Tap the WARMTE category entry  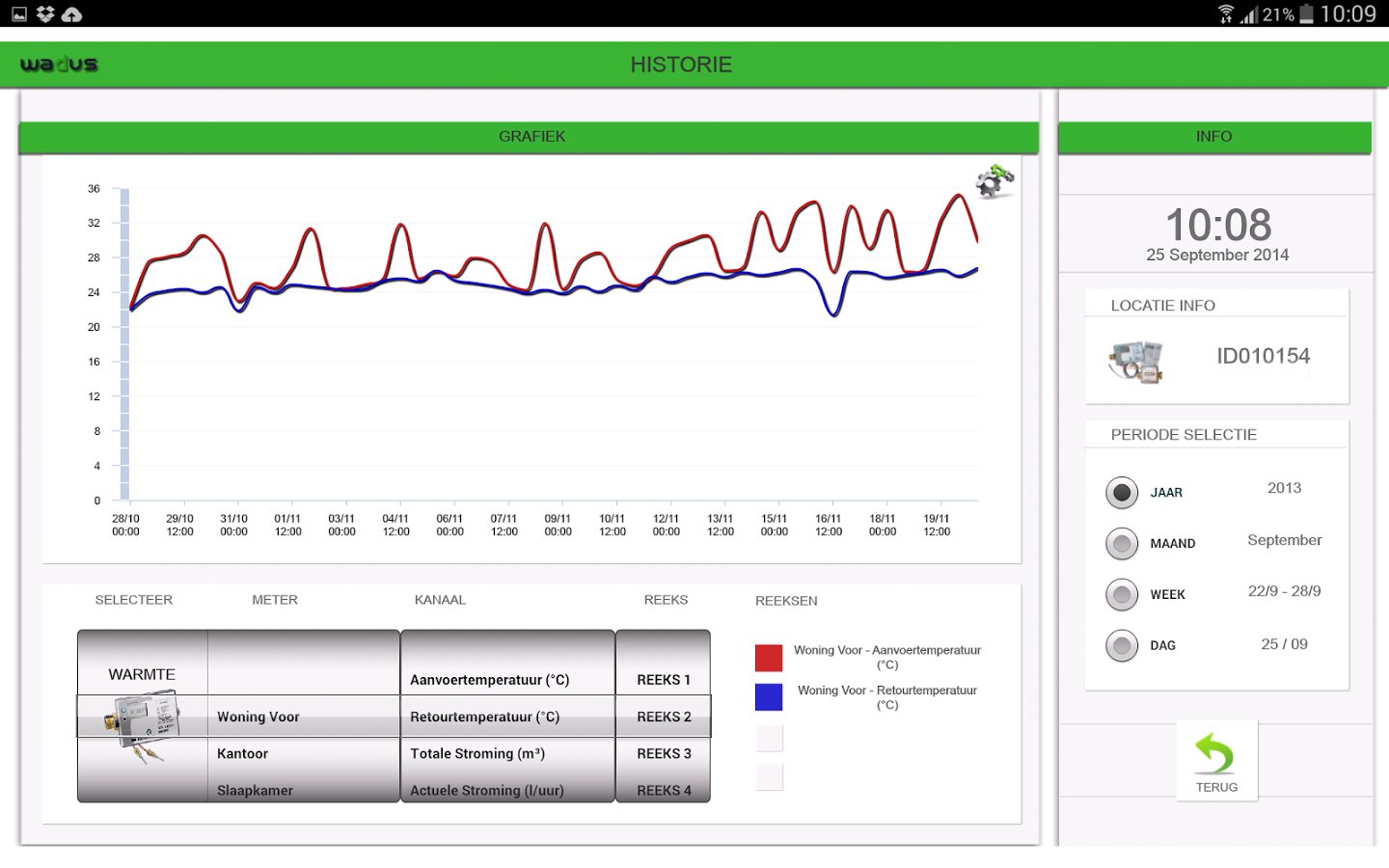tap(142, 674)
